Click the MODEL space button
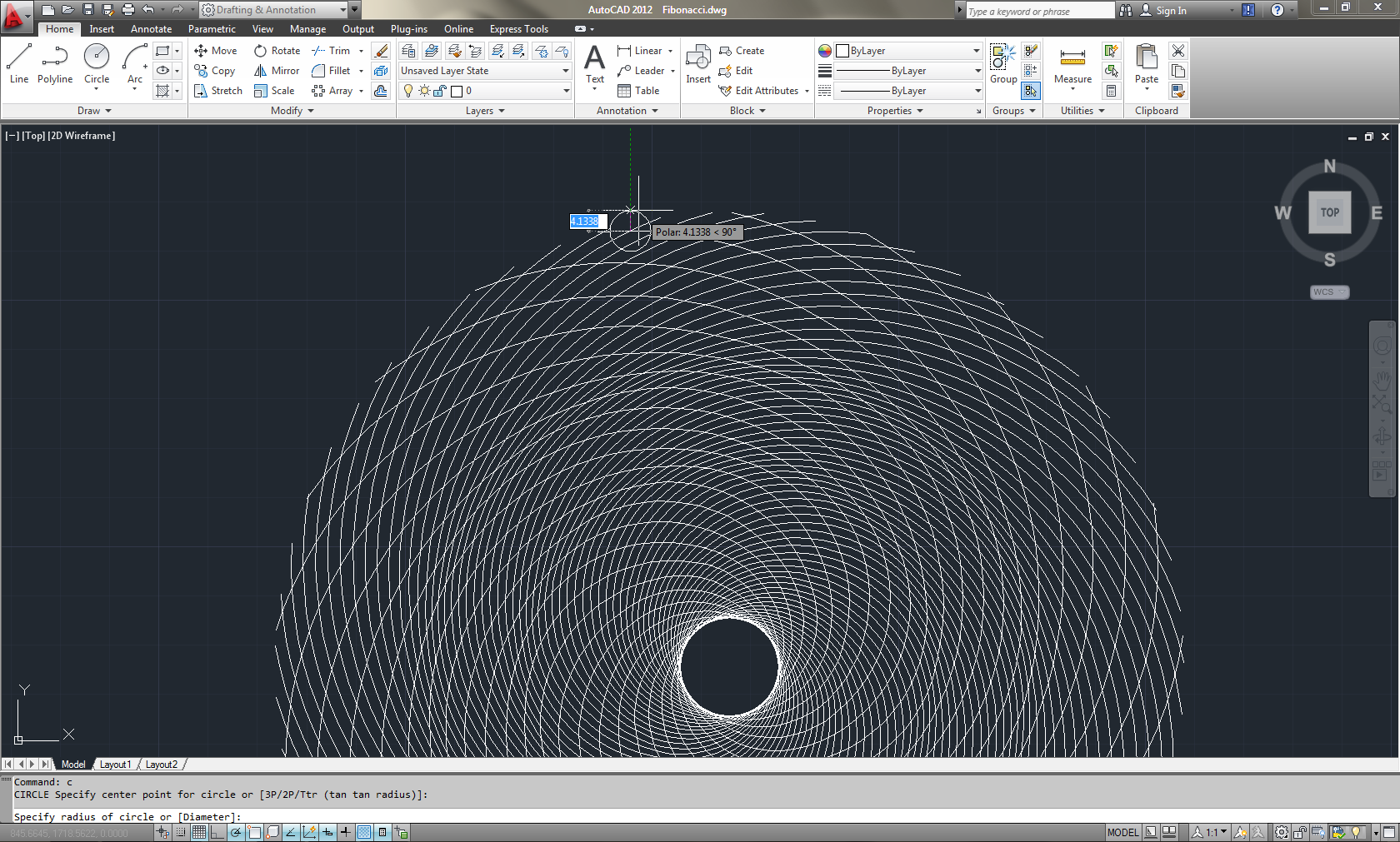This screenshot has height=842, width=1400. [x=1122, y=832]
